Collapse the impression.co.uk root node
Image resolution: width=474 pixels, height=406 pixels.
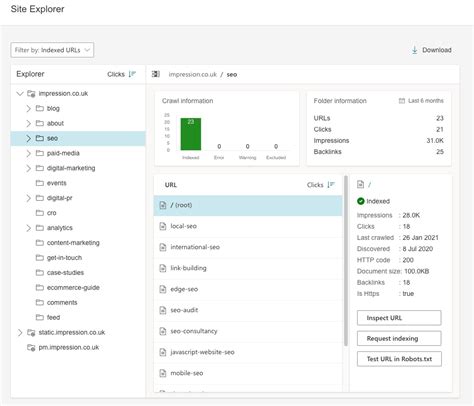[20, 93]
